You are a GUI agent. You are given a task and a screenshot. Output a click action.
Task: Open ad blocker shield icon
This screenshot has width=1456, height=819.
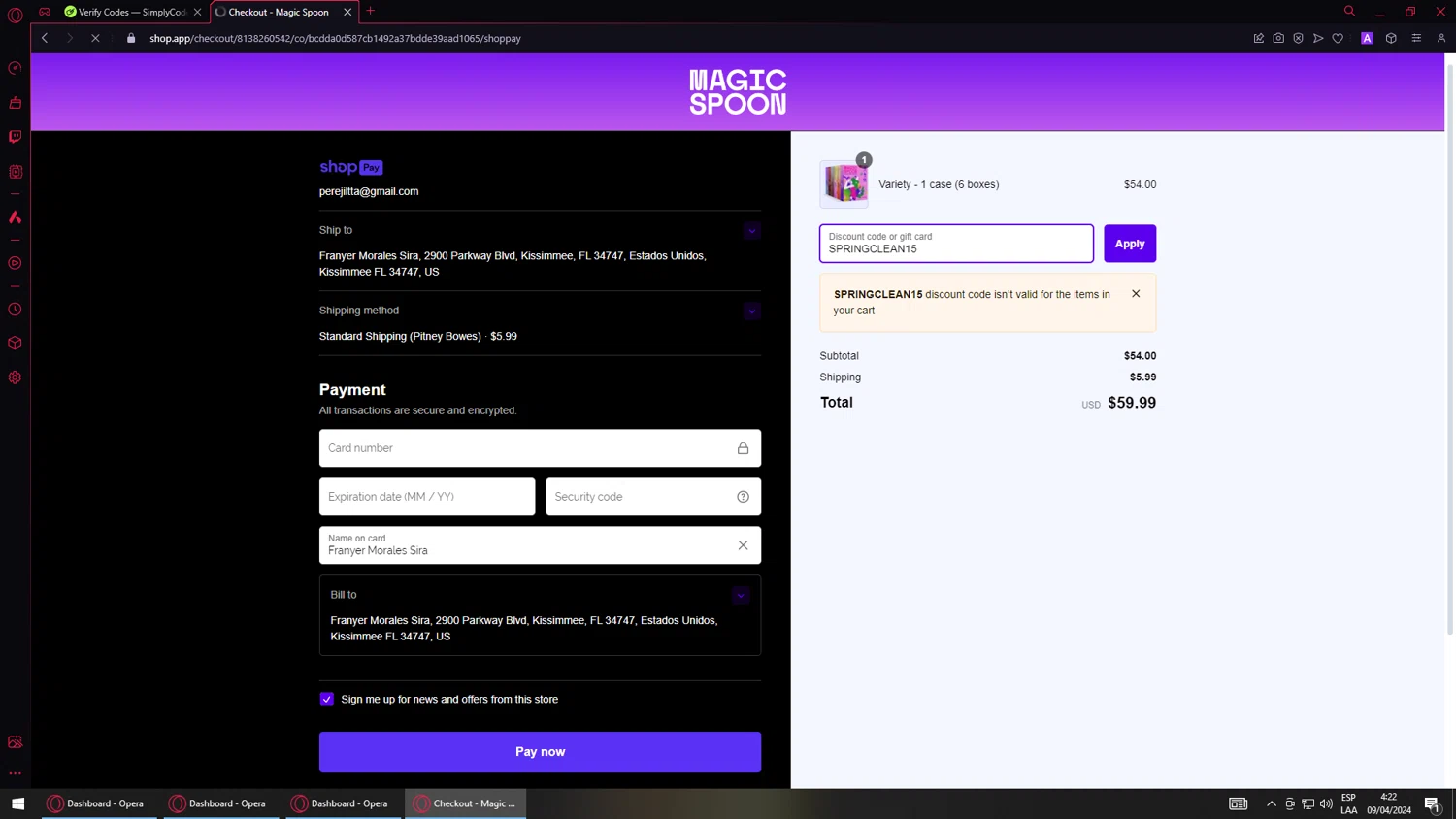point(1298,38)
